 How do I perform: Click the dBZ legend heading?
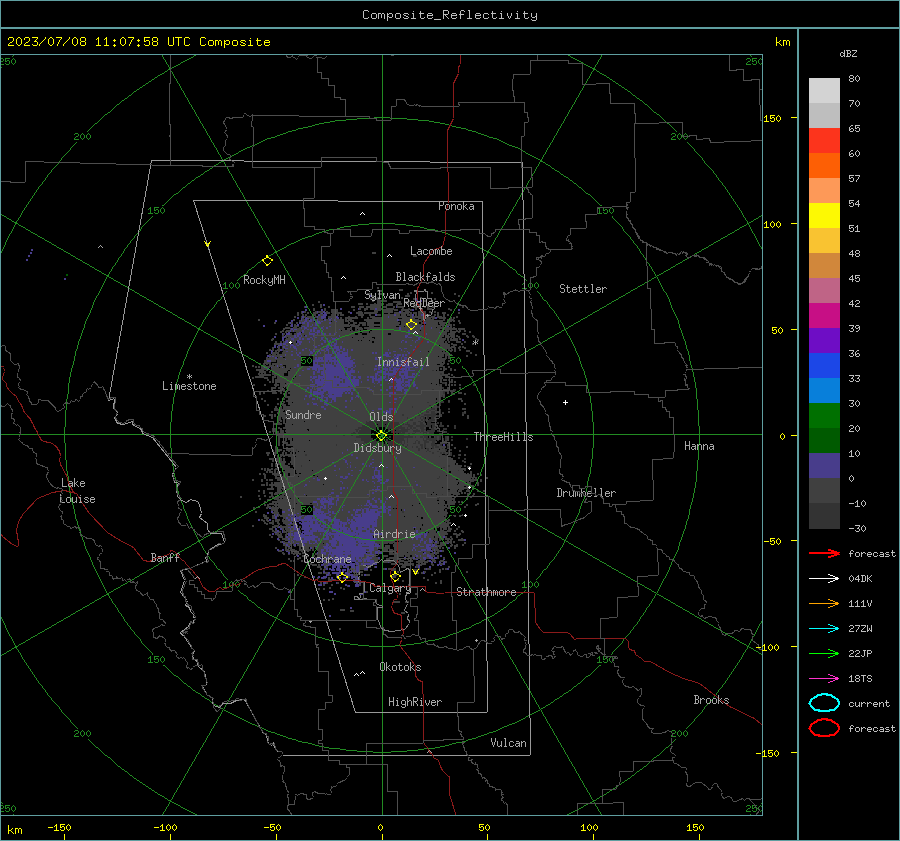pyautogui.click(x=848, y=53)
